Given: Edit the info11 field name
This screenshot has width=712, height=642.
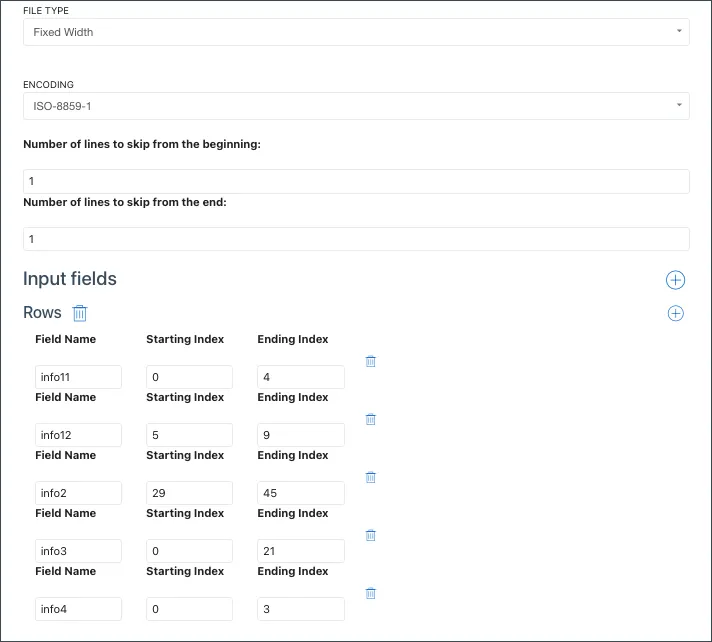Looking at the screenshot, I should 78,377.
